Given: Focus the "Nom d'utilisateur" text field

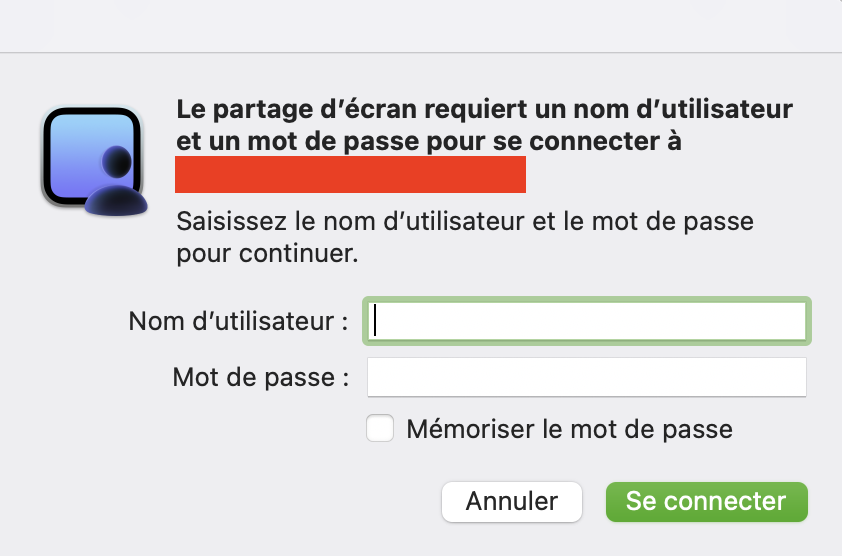Looking at the screenshot, I should pos(586,321).
